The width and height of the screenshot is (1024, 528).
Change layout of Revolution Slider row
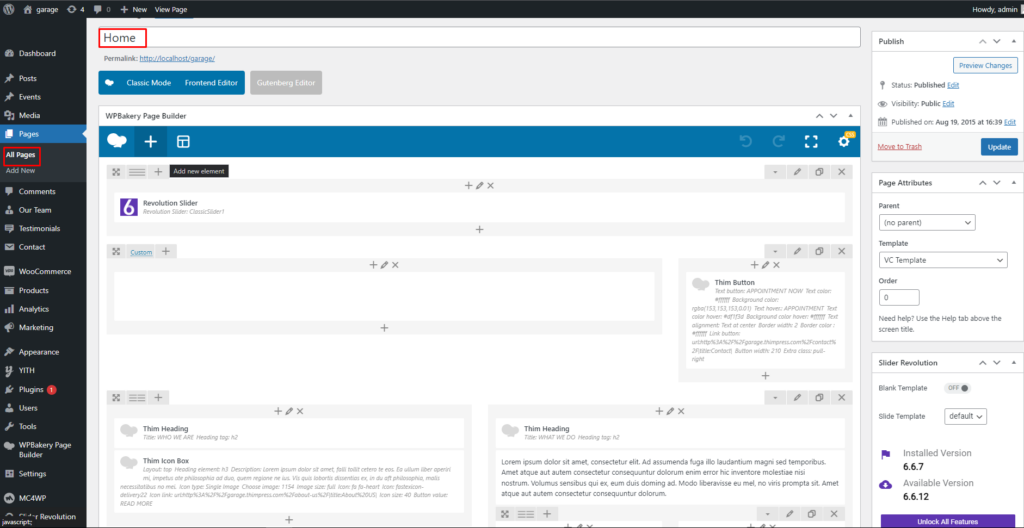pyautogui.click(x=136, y=172)
